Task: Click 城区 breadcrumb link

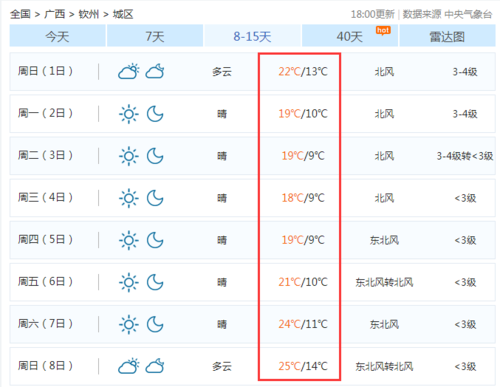Action: click(x=123, y=14)
